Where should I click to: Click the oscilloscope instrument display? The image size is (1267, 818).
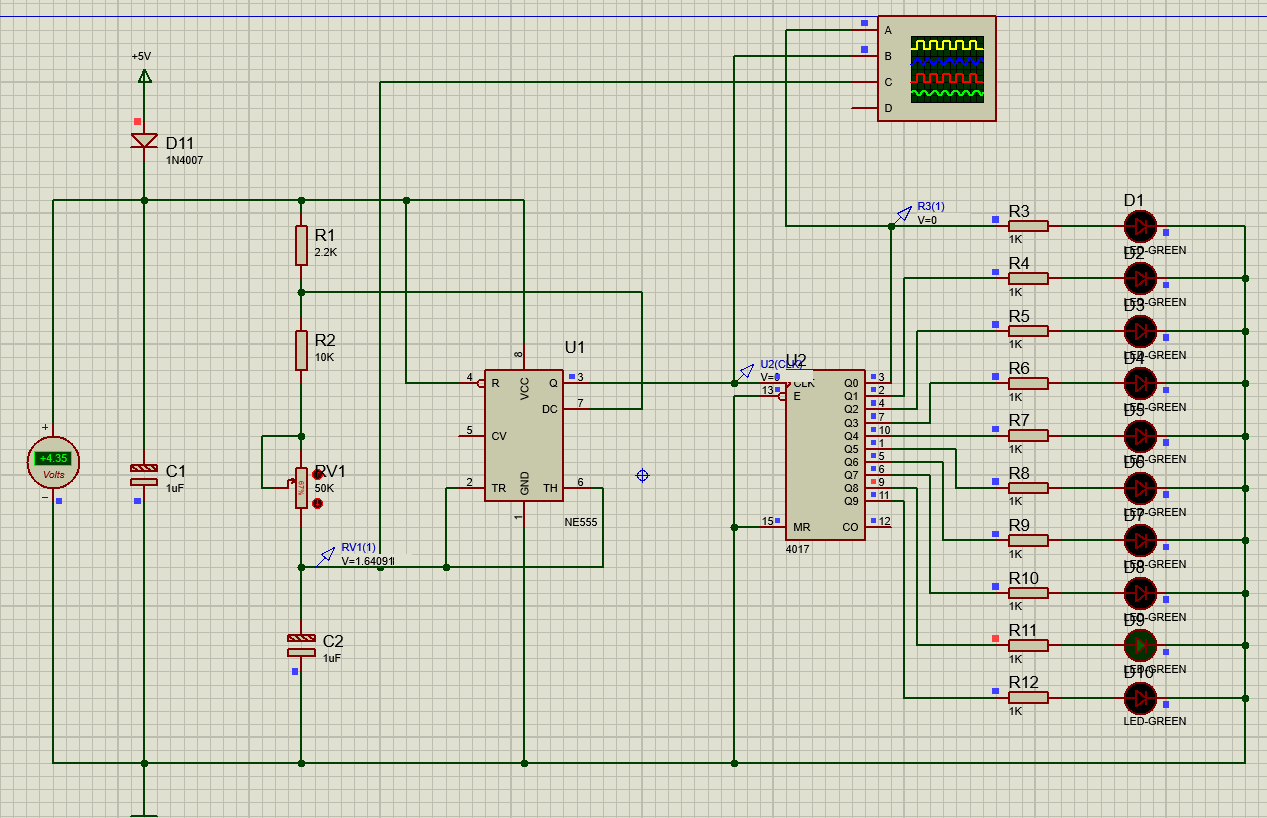(946, 69)
